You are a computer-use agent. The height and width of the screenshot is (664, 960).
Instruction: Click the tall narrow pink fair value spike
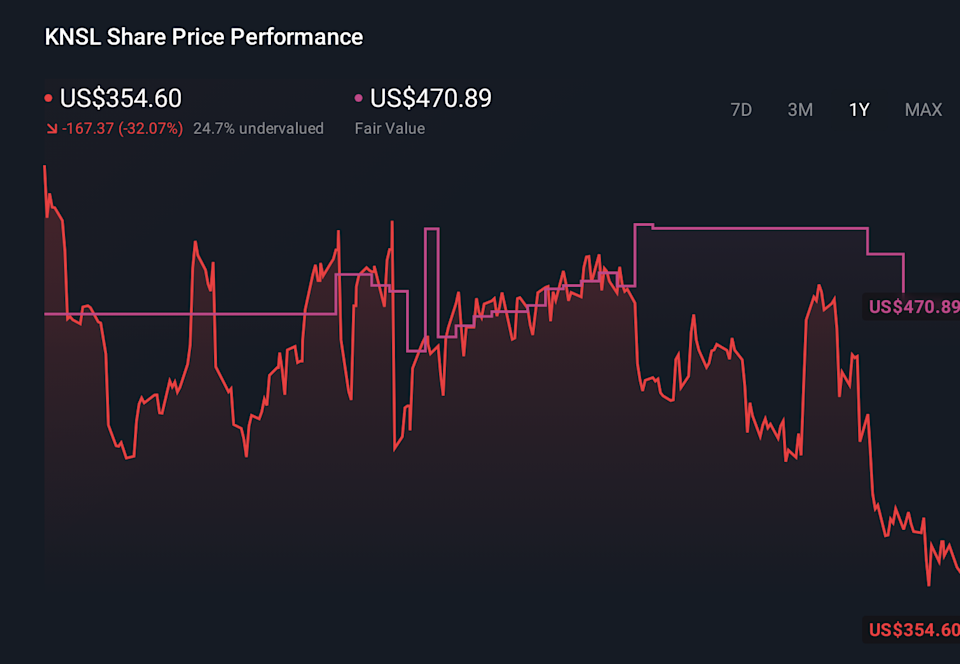(431, 230)
